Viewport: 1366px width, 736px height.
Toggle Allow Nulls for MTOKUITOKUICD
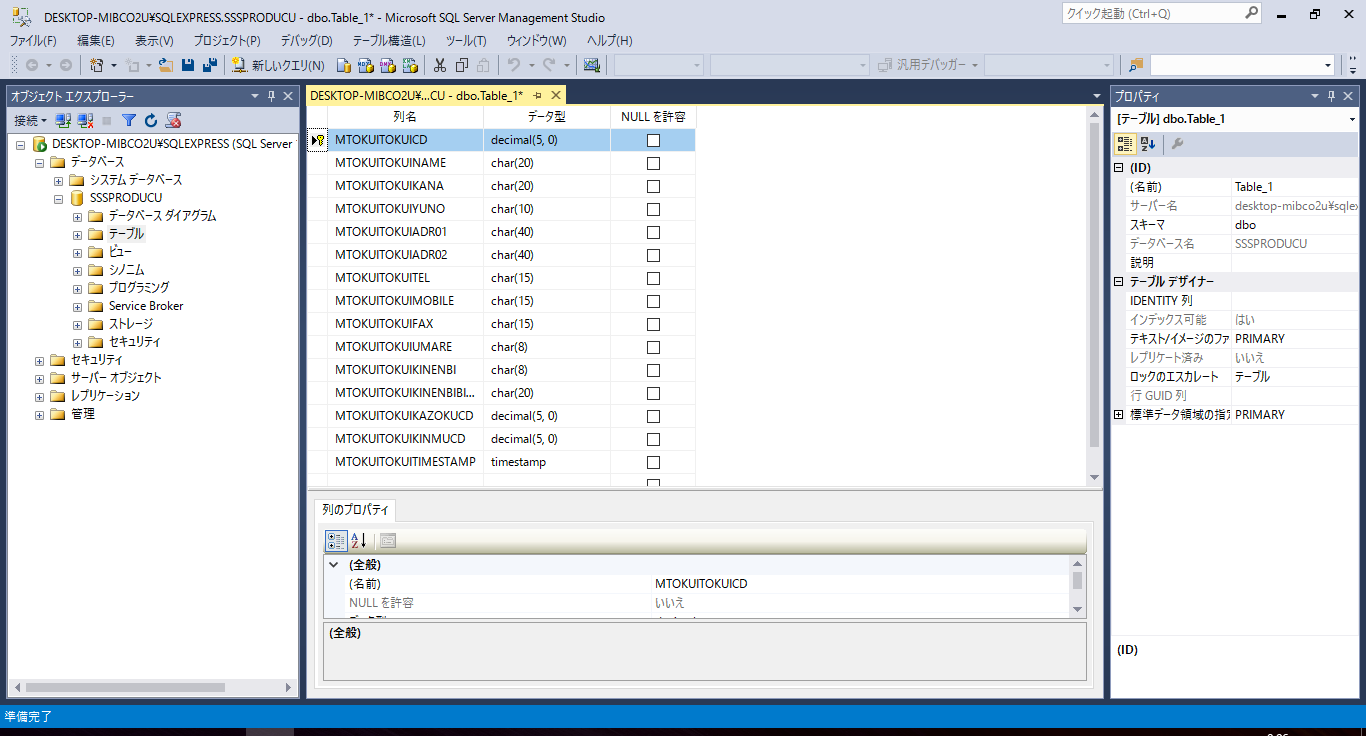(x=653, y=140)
